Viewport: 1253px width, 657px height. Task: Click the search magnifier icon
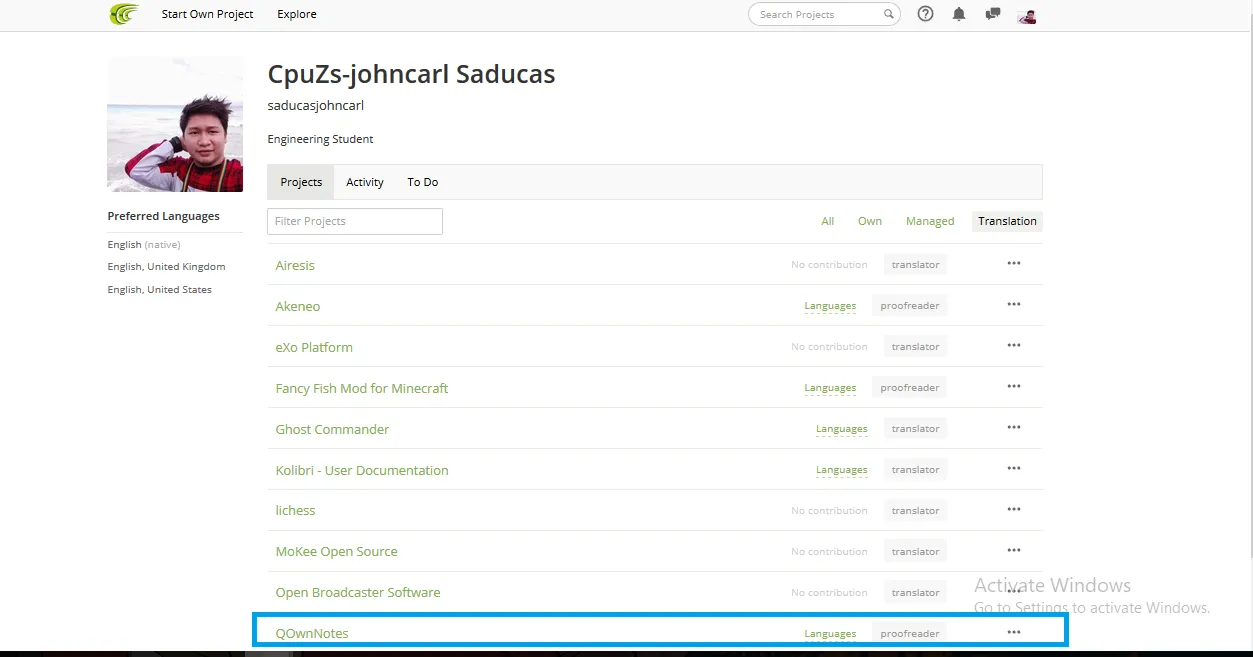coord(888,14)
